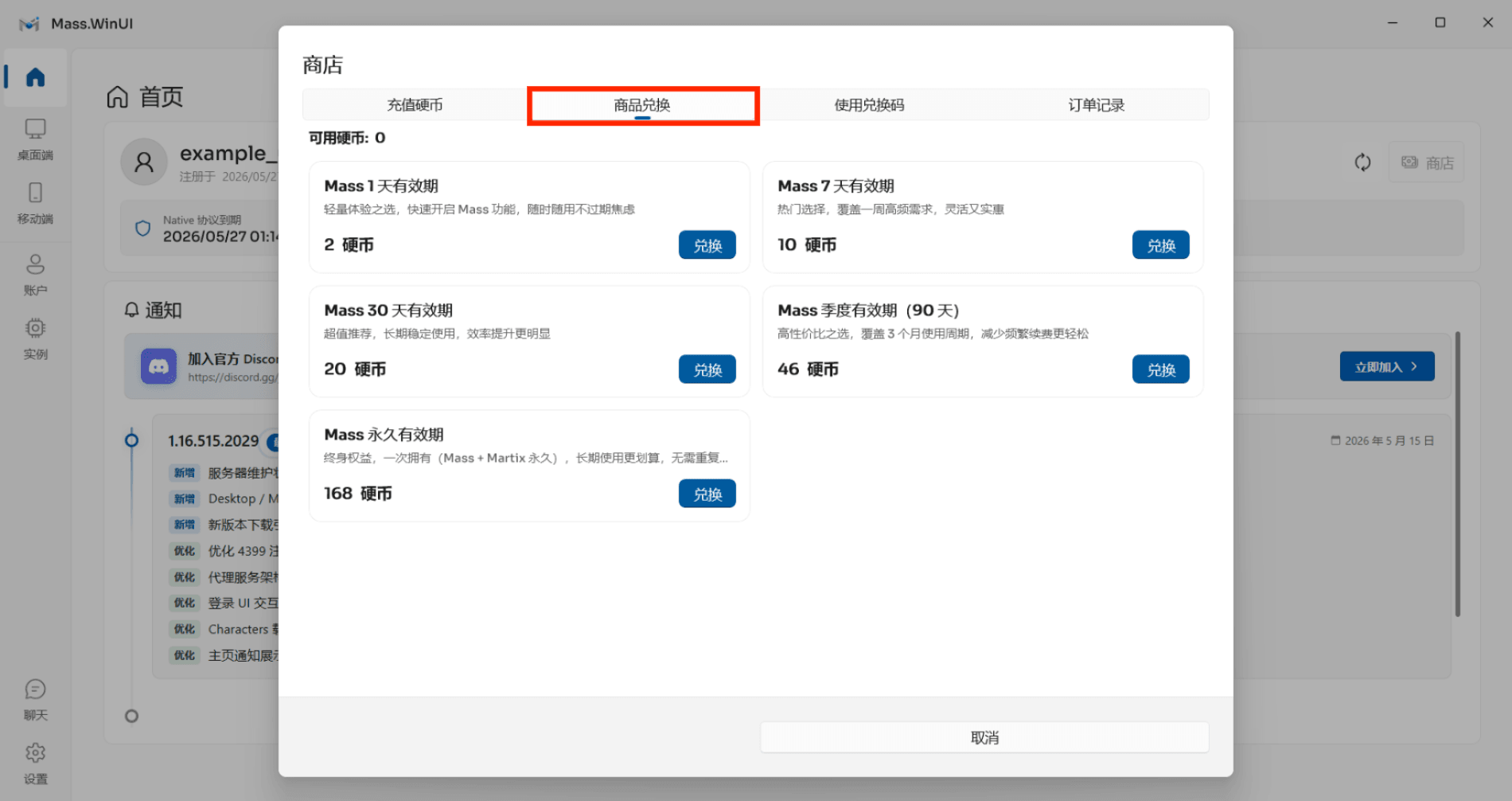Screen dimensions: 1512x801
Task: Click the discord.gg link text
Action: tap(233, 377)
